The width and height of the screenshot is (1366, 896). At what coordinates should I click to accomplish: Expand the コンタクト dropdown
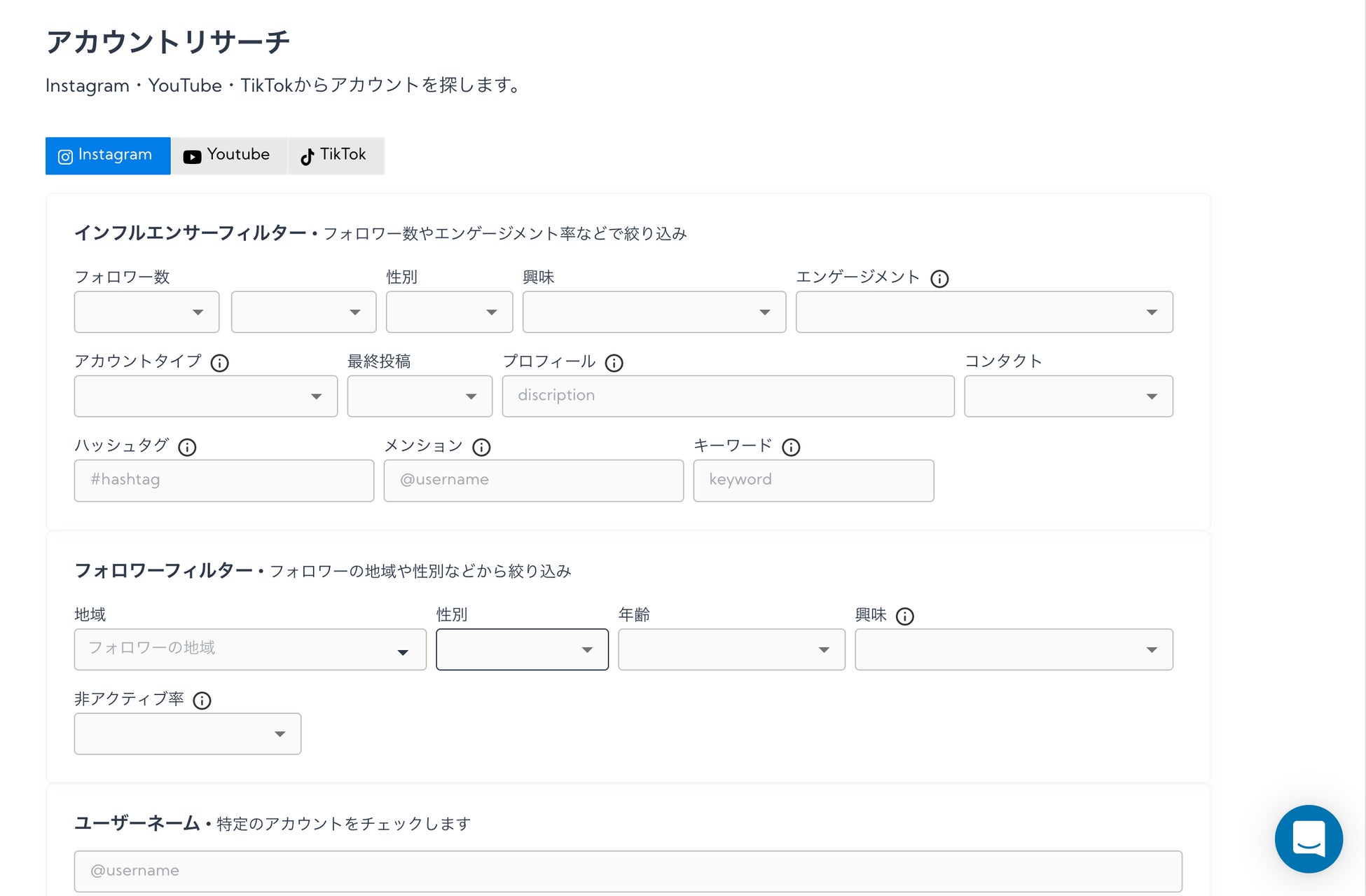[x=1068, y=397]
